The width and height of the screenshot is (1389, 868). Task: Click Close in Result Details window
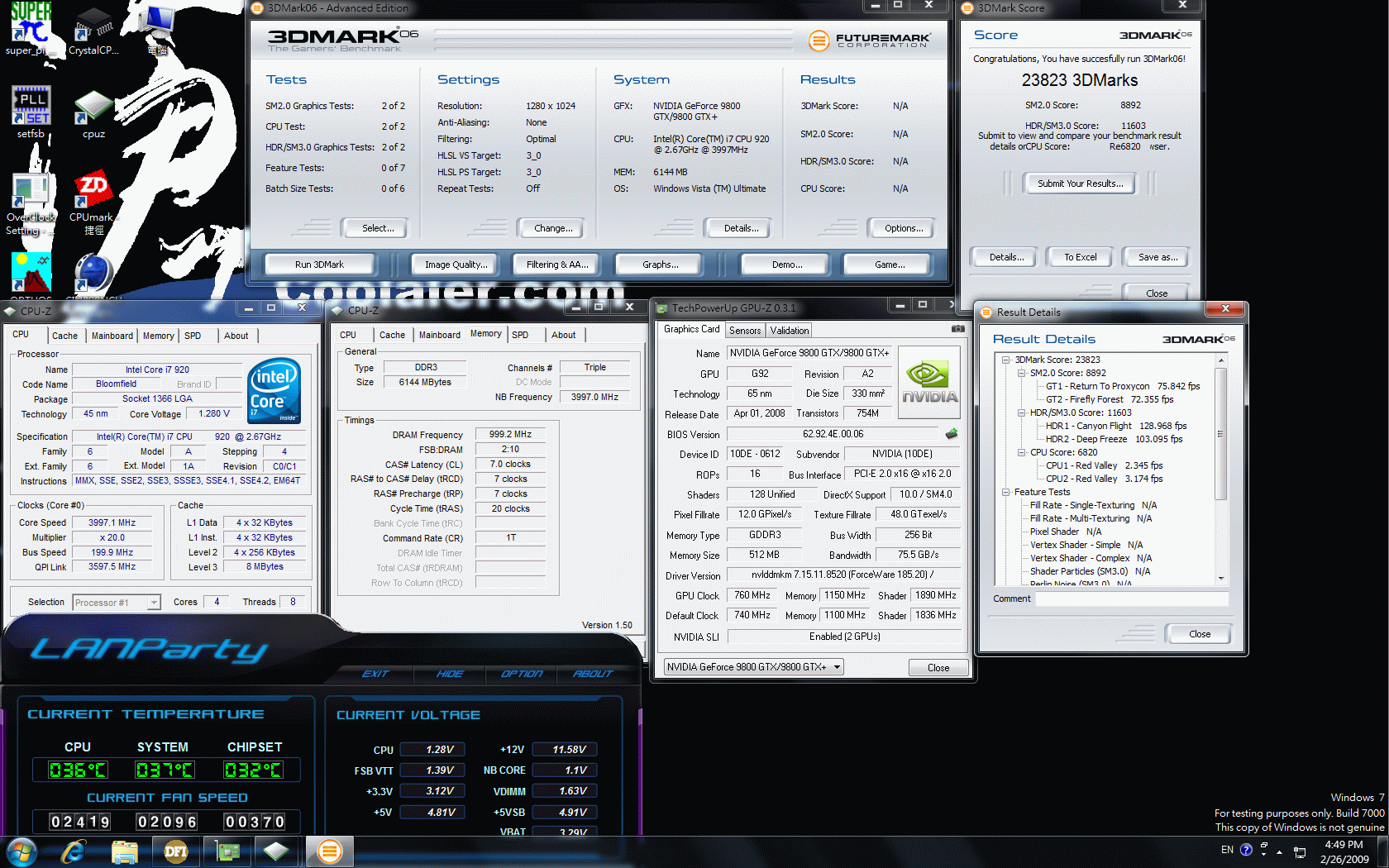(x=1200, y=634)
